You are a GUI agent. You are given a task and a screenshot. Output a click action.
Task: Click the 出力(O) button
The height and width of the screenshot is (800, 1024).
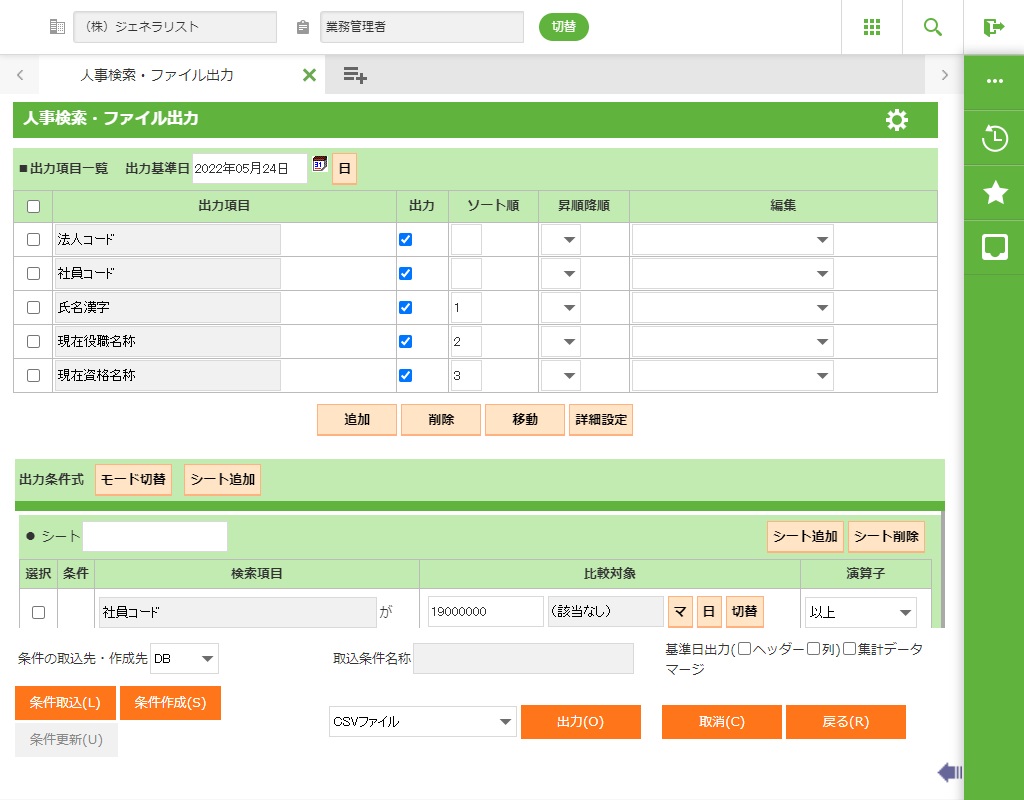point(580,721)
